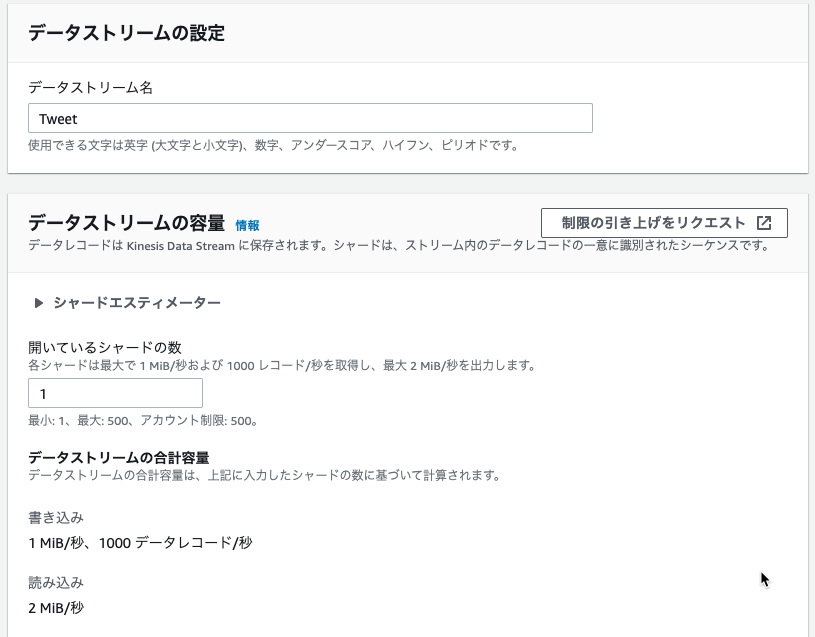
Task: Click the 制限の引き上げをリクエスト button
Action: (x=664, y=223)
